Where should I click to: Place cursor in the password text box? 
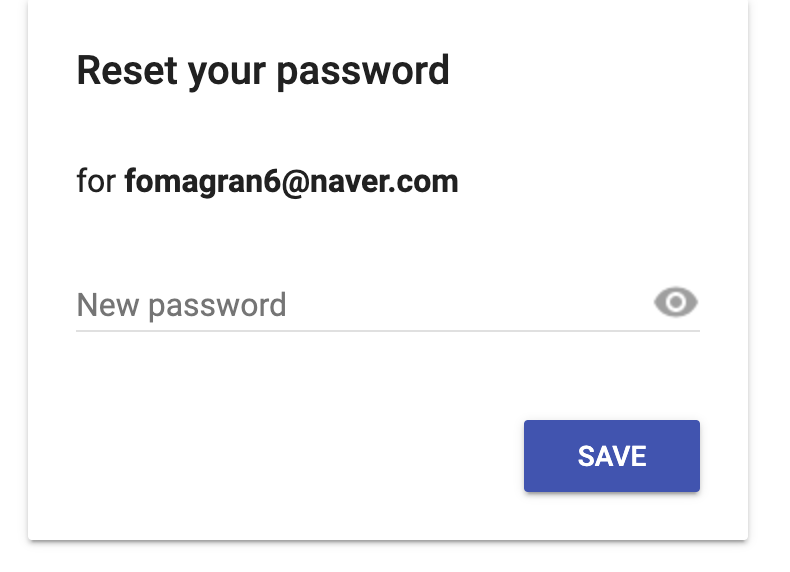pyautogui.click(x=363, y=304)
